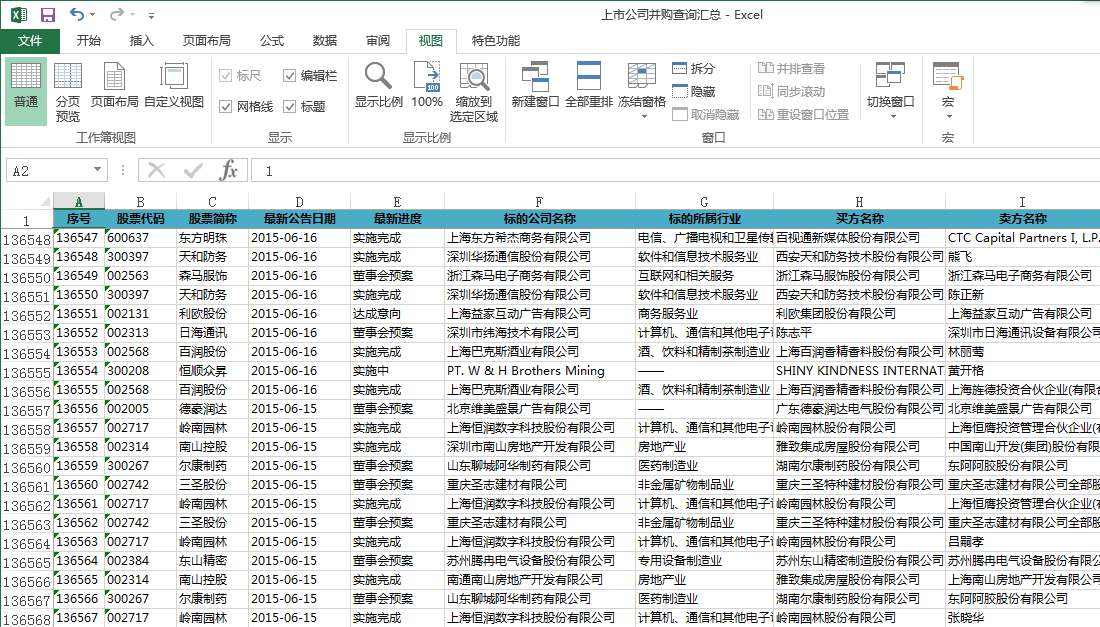Viewport: 1100px width, 627px height.
Task: Click the formula bar confirm checkmark
Action: pyautogui.click(x=193, y=170)
